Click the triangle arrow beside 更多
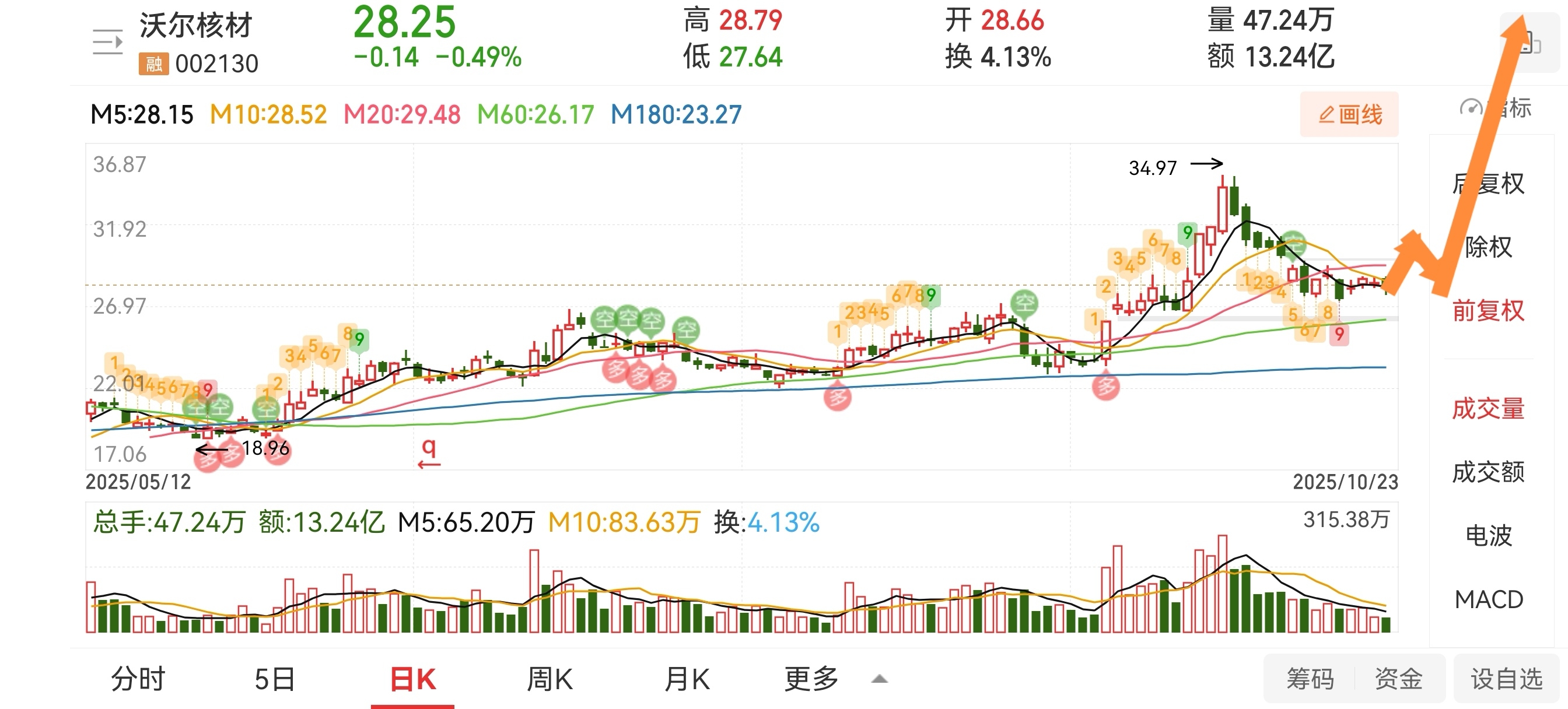The height and width of the screenshot is (709, 1568). click(x=879, y=679)
